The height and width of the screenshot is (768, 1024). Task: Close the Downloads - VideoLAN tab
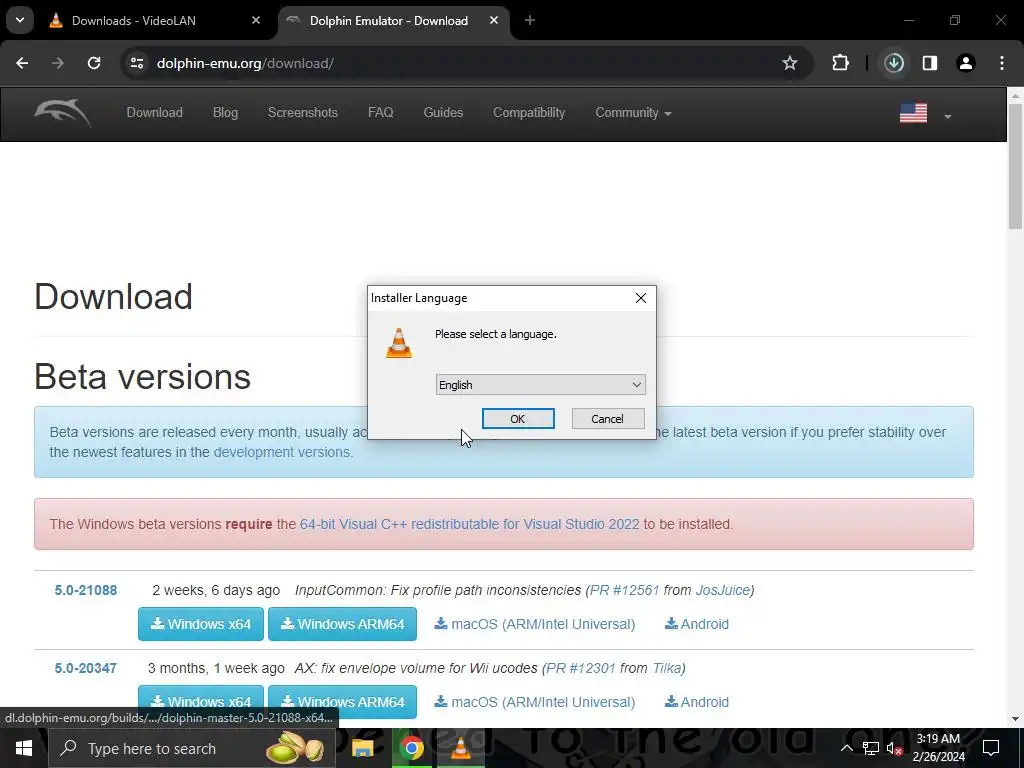click(256, 21)
